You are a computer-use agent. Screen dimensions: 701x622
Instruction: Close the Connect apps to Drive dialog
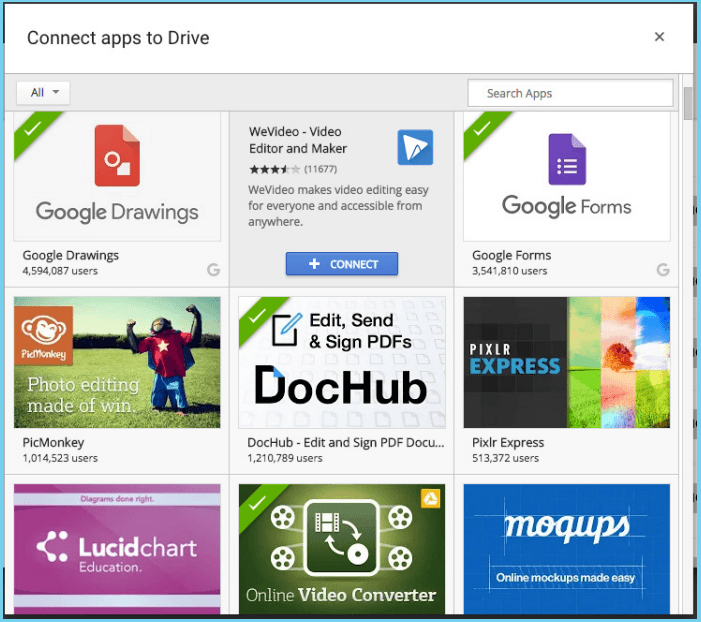659,37
